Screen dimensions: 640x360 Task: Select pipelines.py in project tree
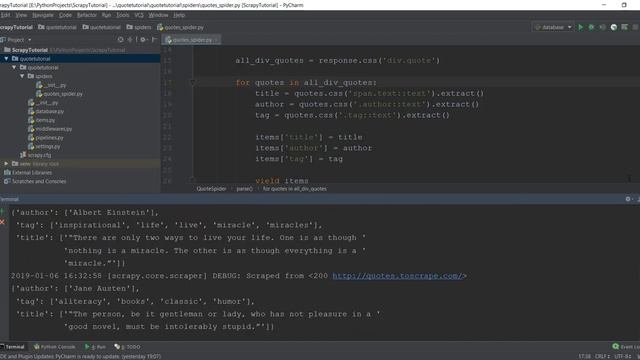[x=46, y=138]
